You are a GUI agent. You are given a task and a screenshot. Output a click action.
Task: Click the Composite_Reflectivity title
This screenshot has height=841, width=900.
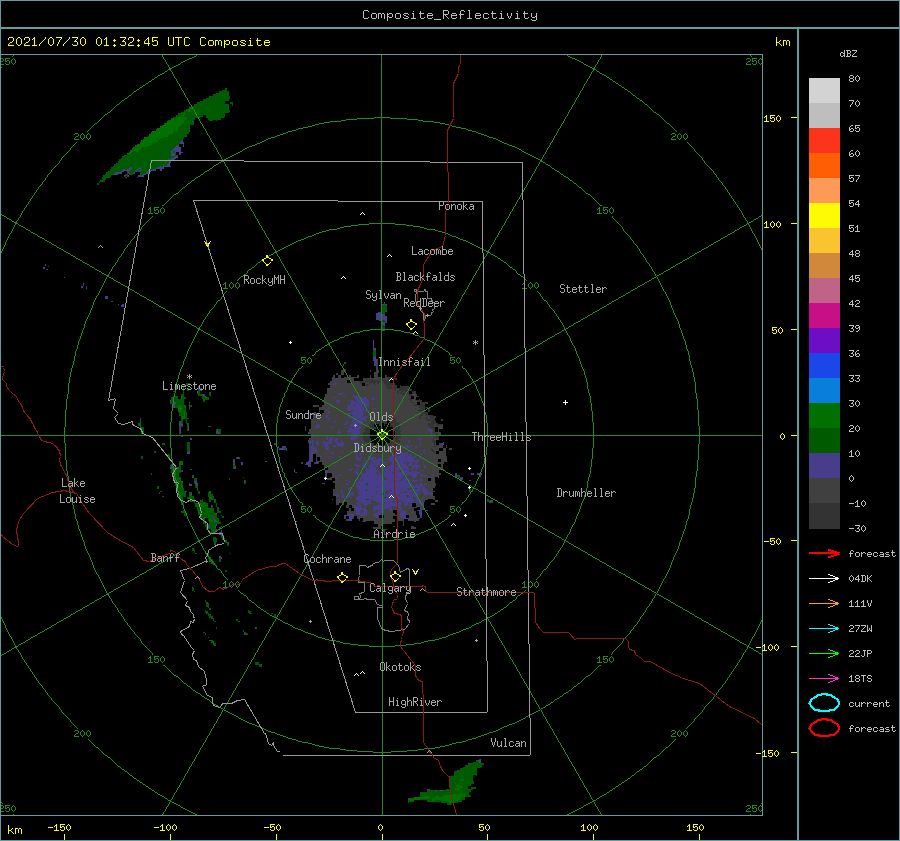pyautogui.click(x=450, y=15)
